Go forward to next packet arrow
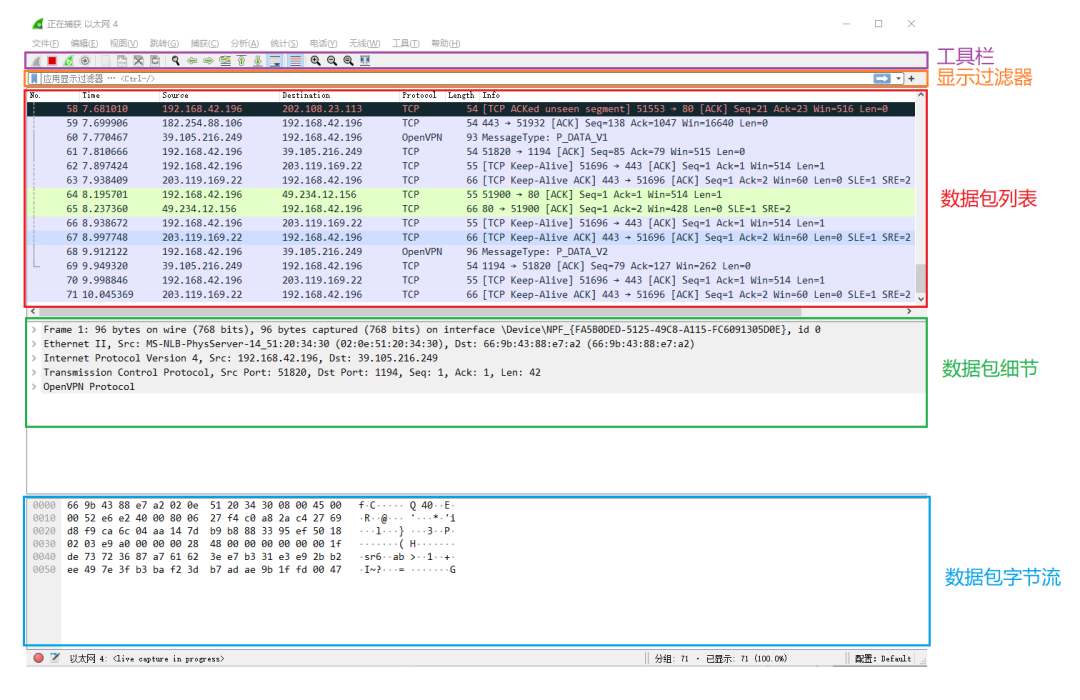The width and height of the screenshot is (1080, 700). click(208, 61)
